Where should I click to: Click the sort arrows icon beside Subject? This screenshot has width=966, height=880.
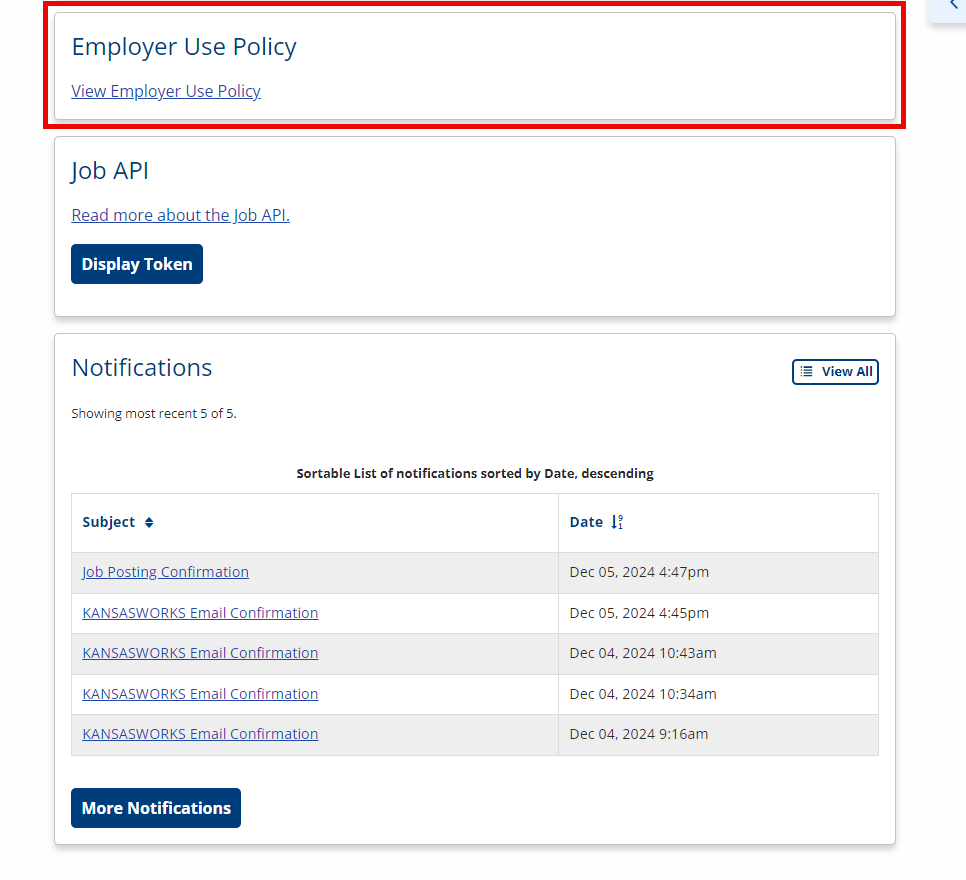coord(149,523)
